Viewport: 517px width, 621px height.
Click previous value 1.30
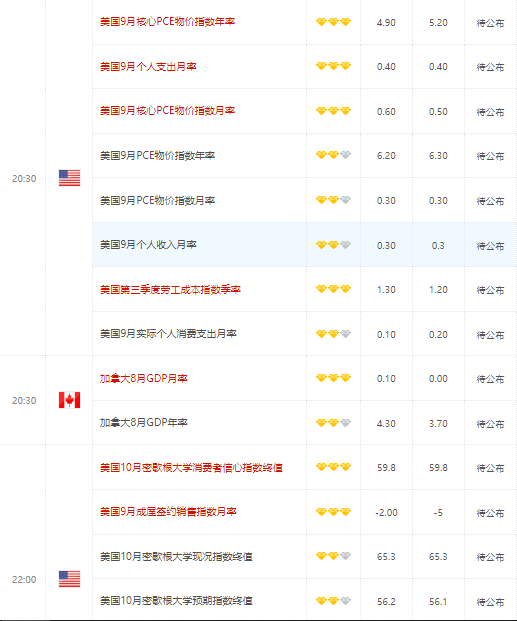[x=386, y=290]
